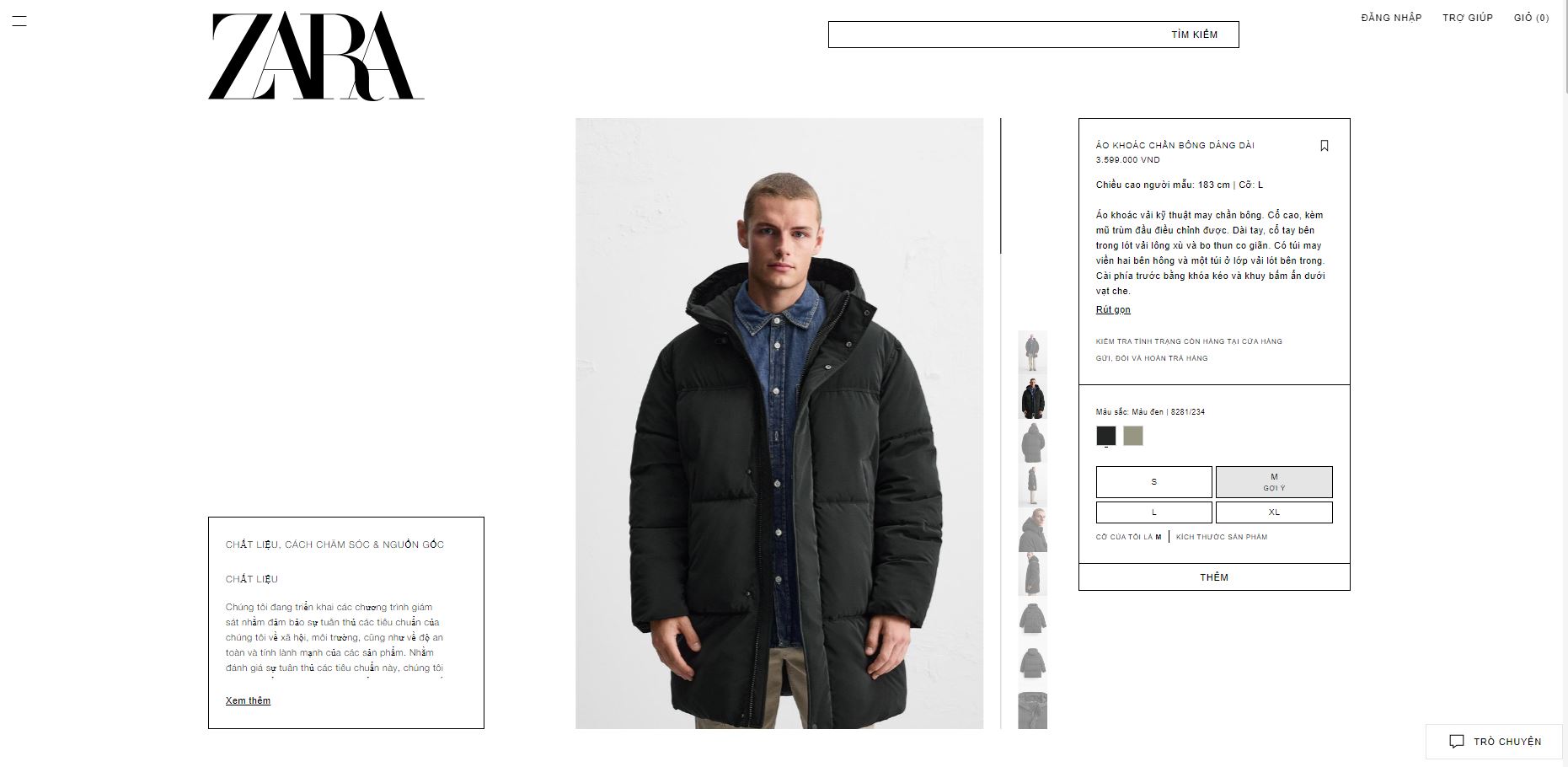1568x767 pixels.
Task: Open KÍCH THƯỚC SẢN PHẨM size guide
Action: pos(1222,537)
